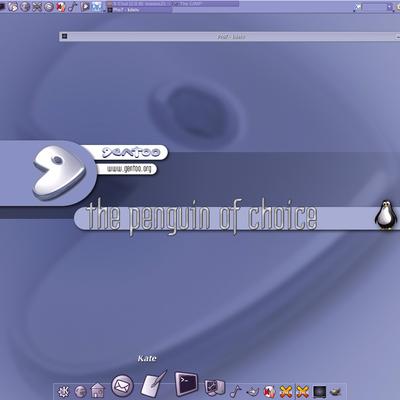Click the music note icon in bottom dock
The image size is (400, 400).
click(235, 391)
